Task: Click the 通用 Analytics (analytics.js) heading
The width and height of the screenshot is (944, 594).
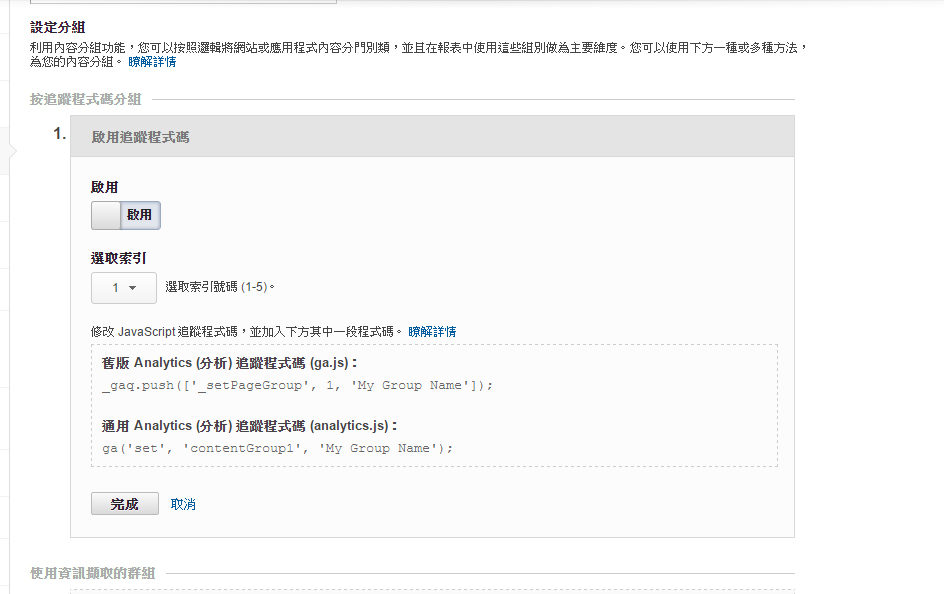Action: coord(249,426)
